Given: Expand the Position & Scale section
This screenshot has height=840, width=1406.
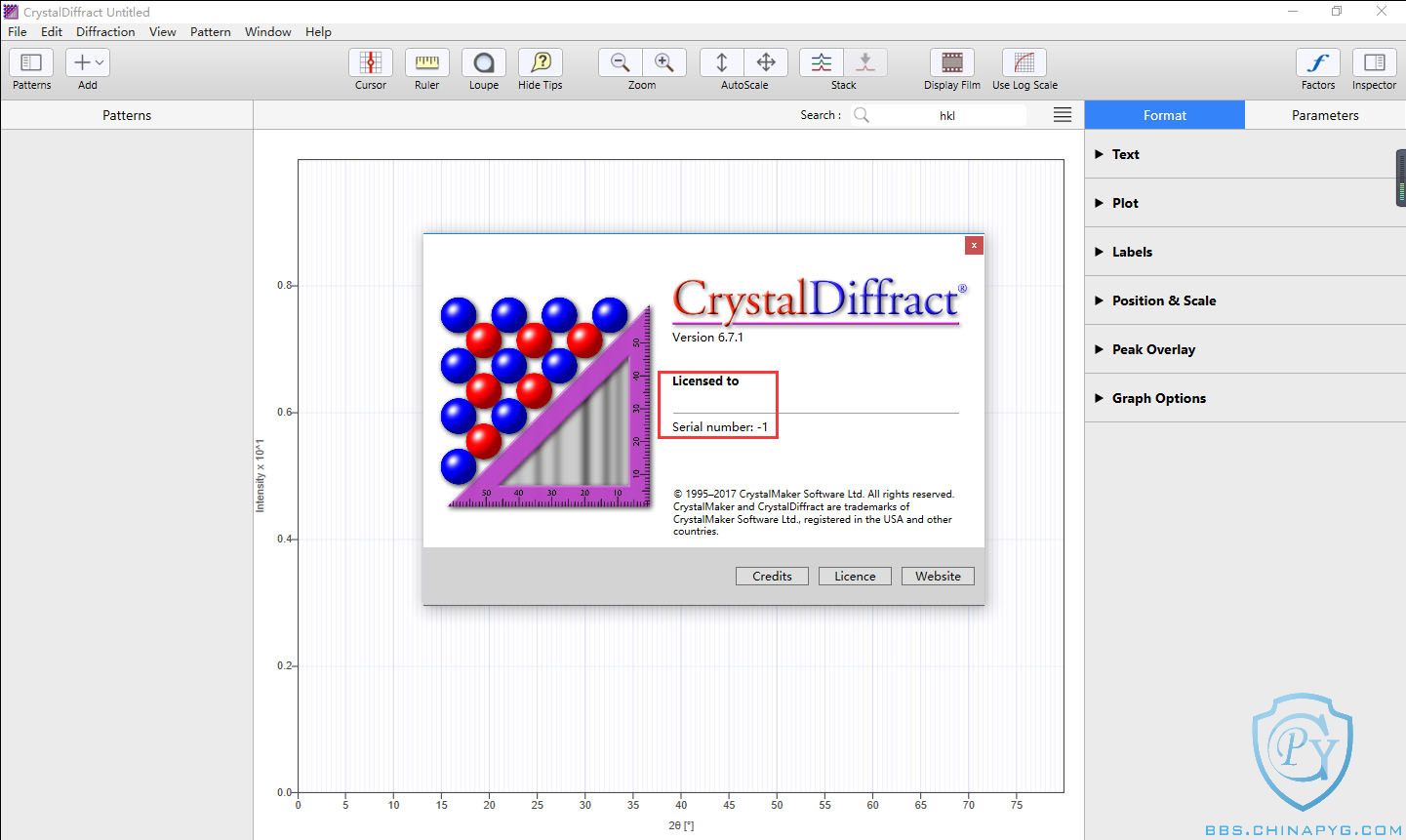Looking at the screenshot, I should click(x=1245, y=300).
